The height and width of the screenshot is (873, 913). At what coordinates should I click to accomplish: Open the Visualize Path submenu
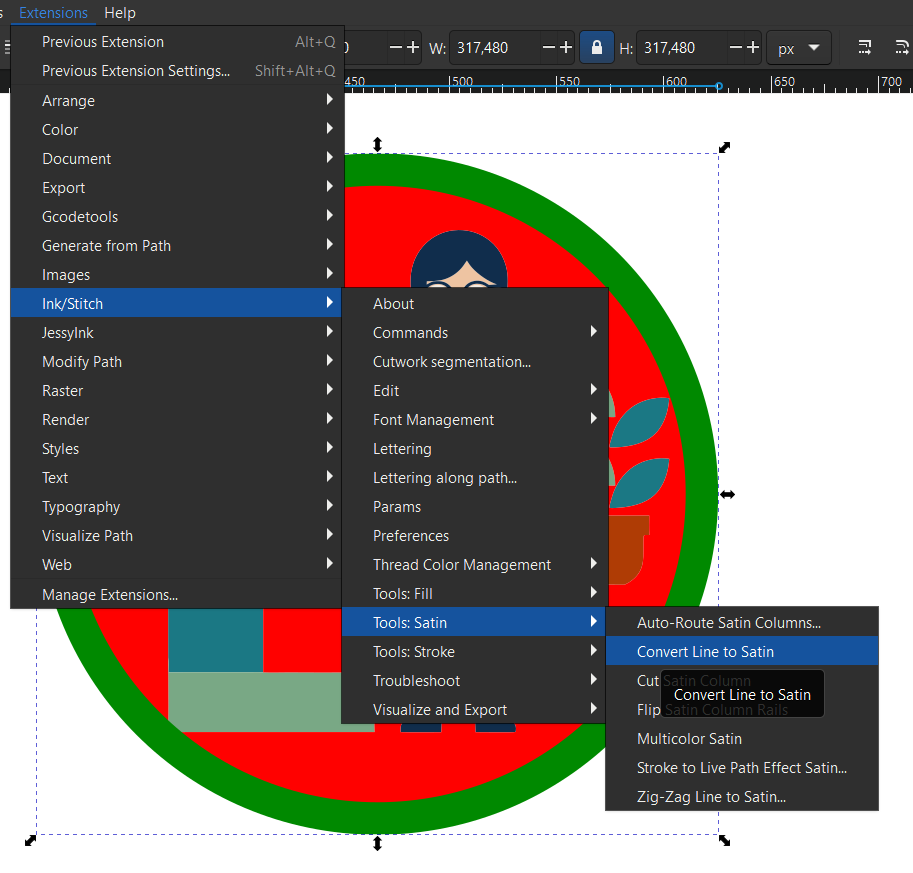coord(176,536)
